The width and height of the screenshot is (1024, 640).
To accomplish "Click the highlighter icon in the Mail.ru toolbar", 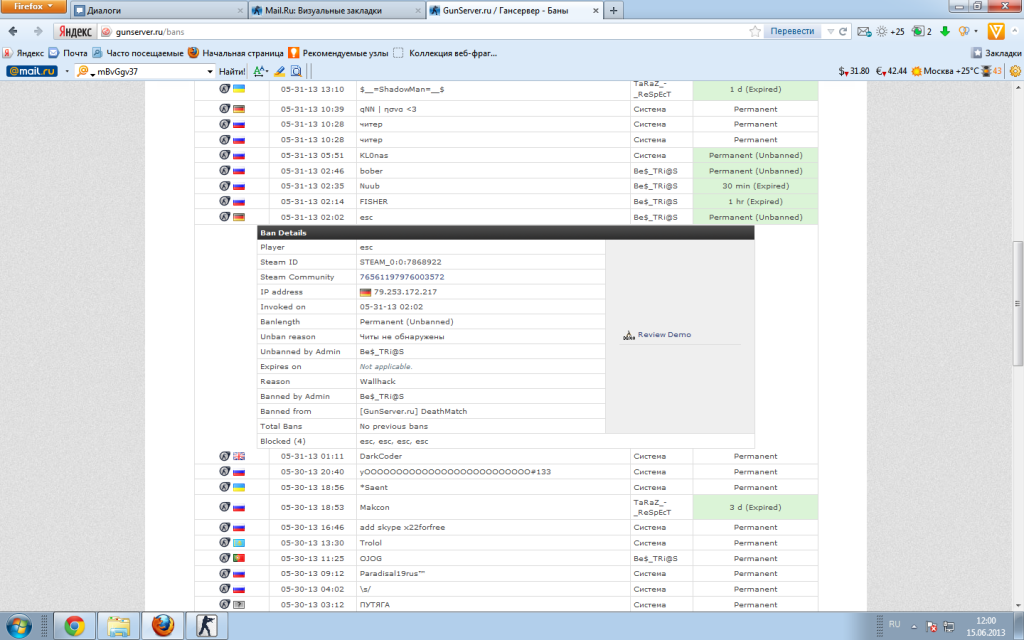I will point(279,72).
